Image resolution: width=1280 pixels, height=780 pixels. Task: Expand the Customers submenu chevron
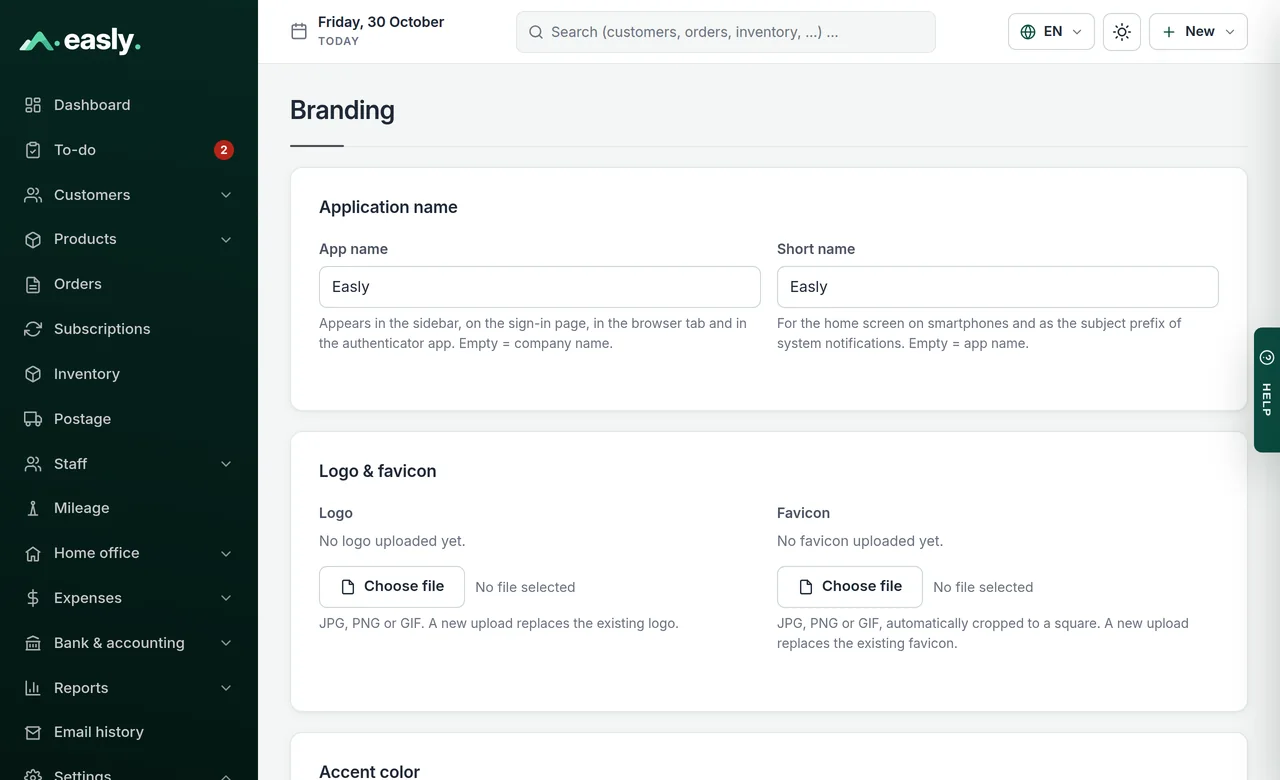coord(226,195)
